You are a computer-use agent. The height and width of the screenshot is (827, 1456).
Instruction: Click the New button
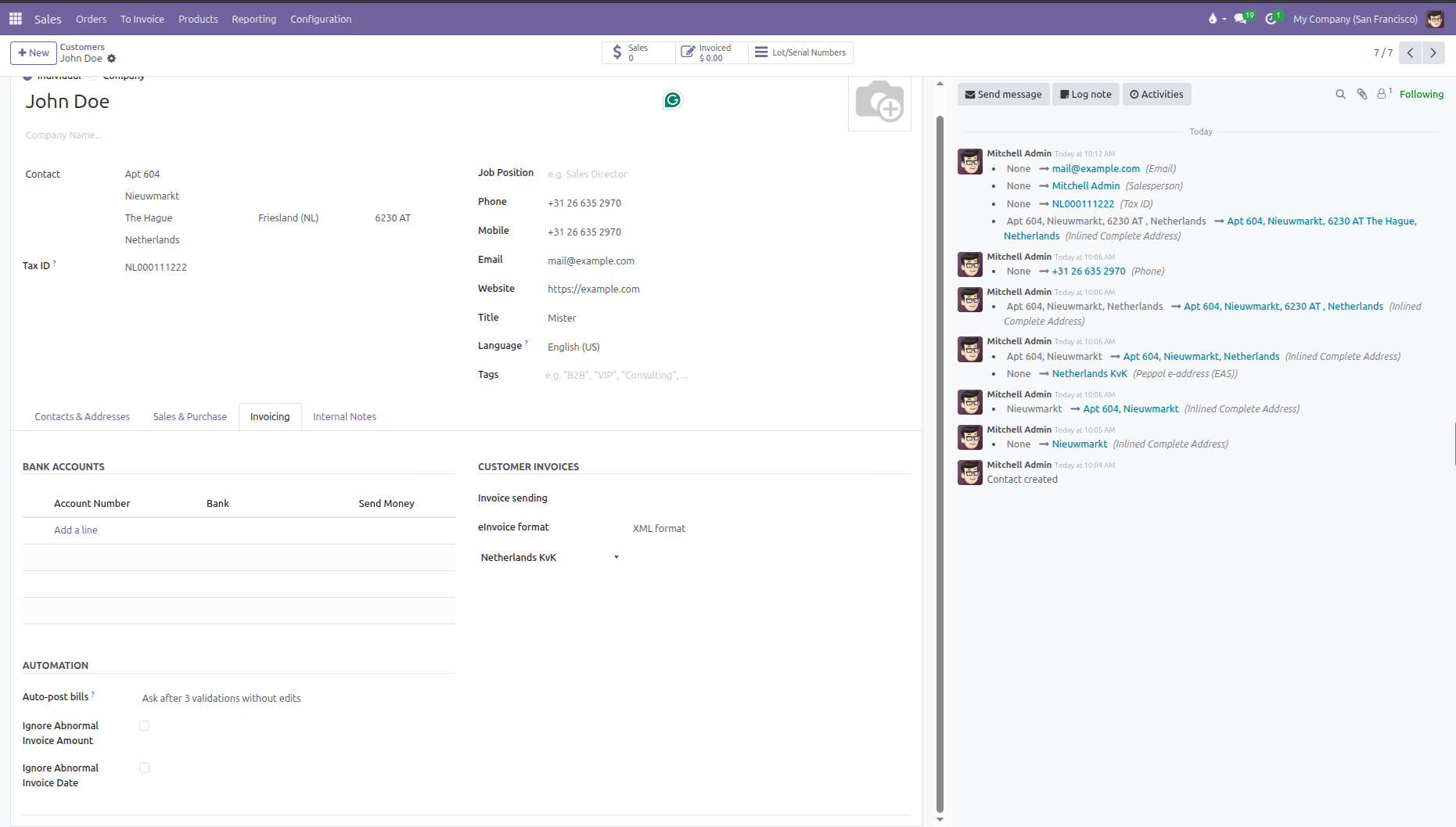[x=34, y=52]
